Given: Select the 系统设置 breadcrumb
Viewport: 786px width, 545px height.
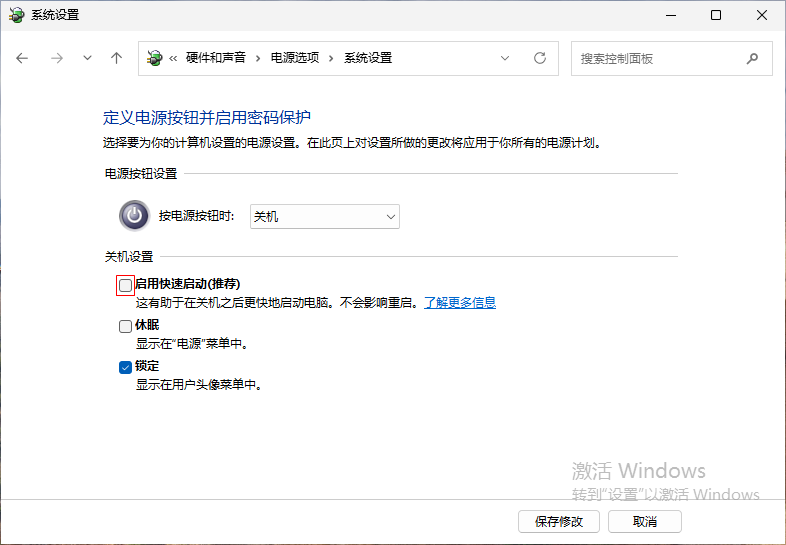Looking at the screenshot, I should point(368,58).
